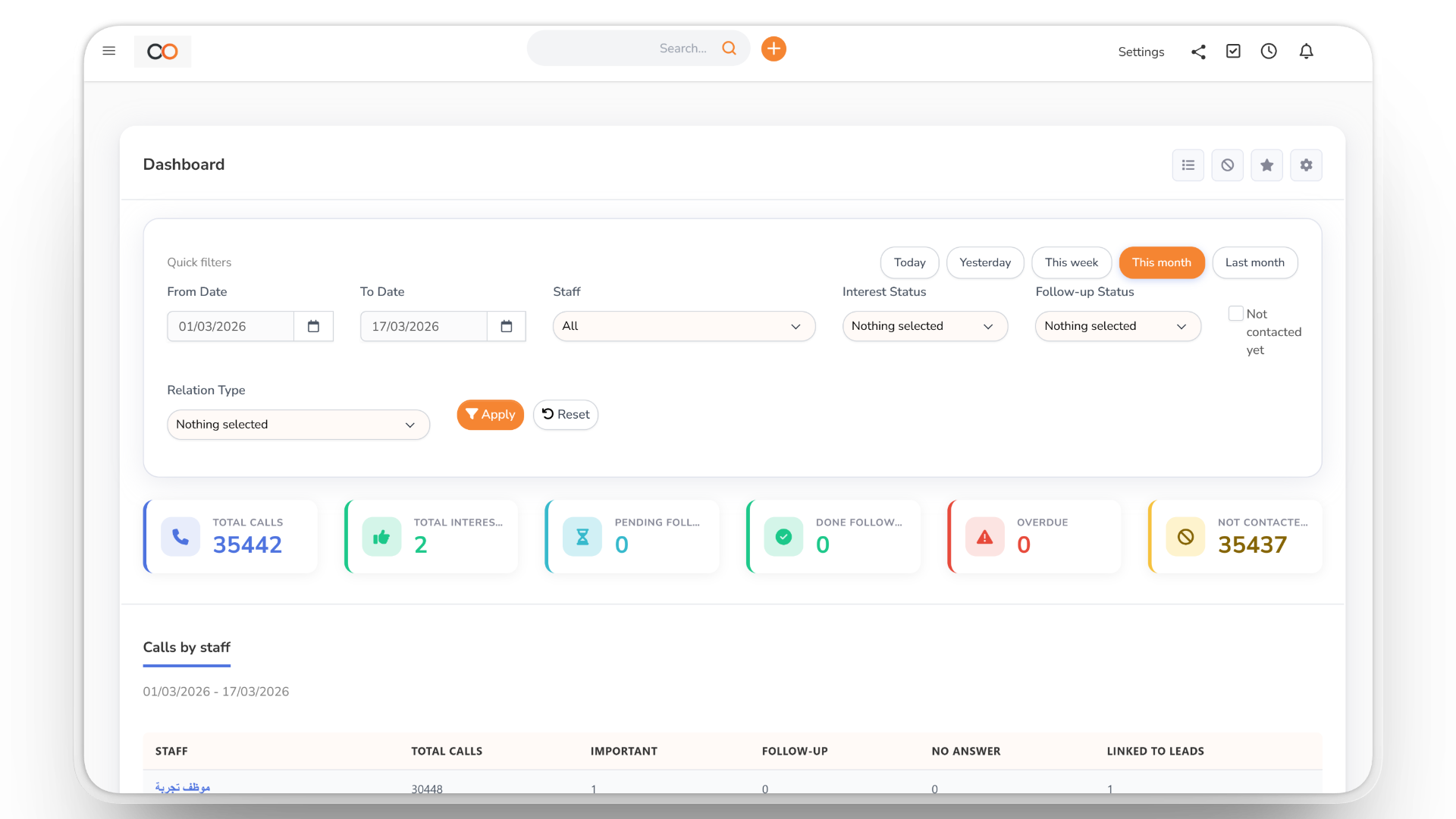Open the Interest Status dropdown
Viewport: 1456px width, 819px height.
[924, 326]
